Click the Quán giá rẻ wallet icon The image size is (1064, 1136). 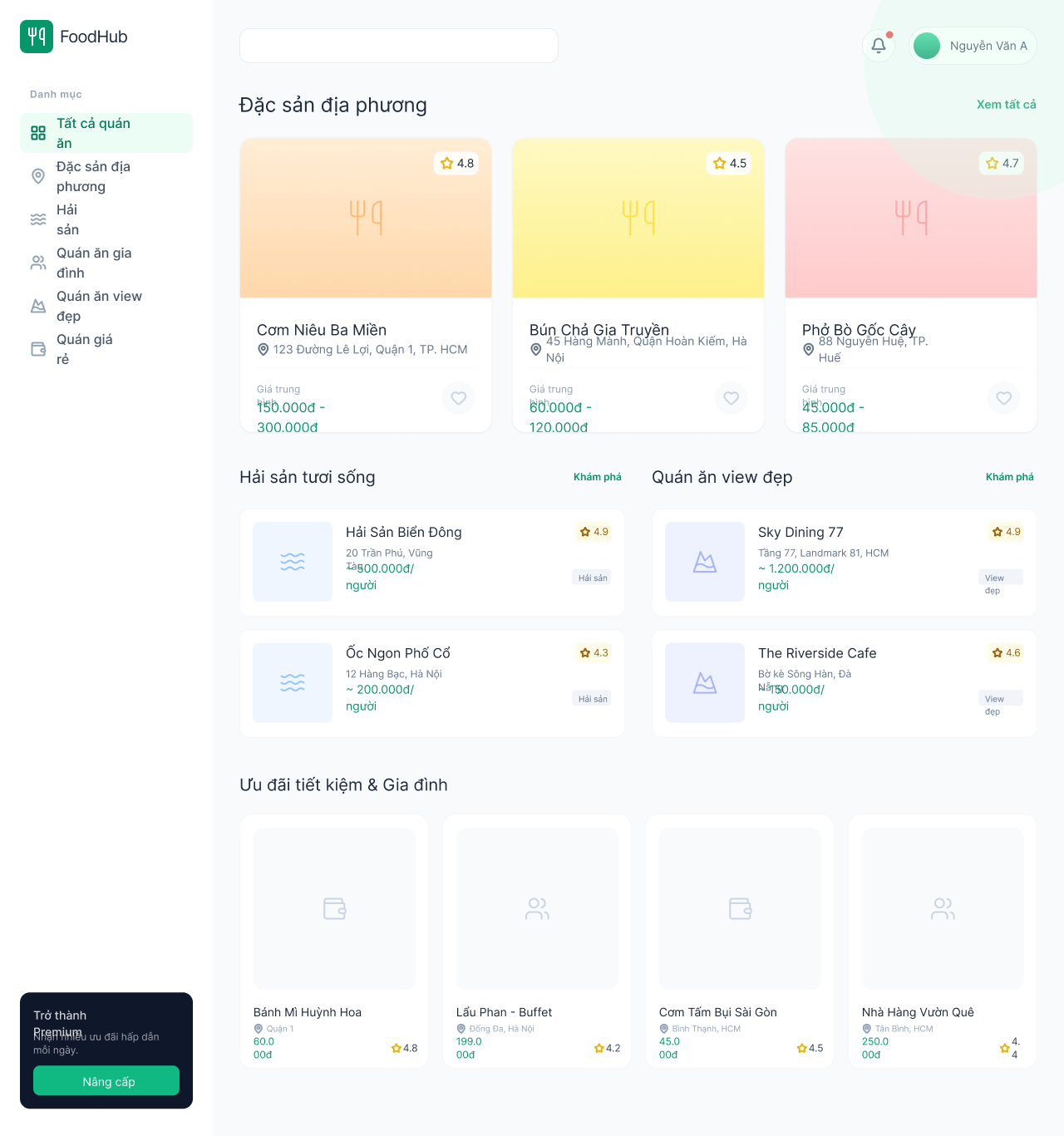38,349
